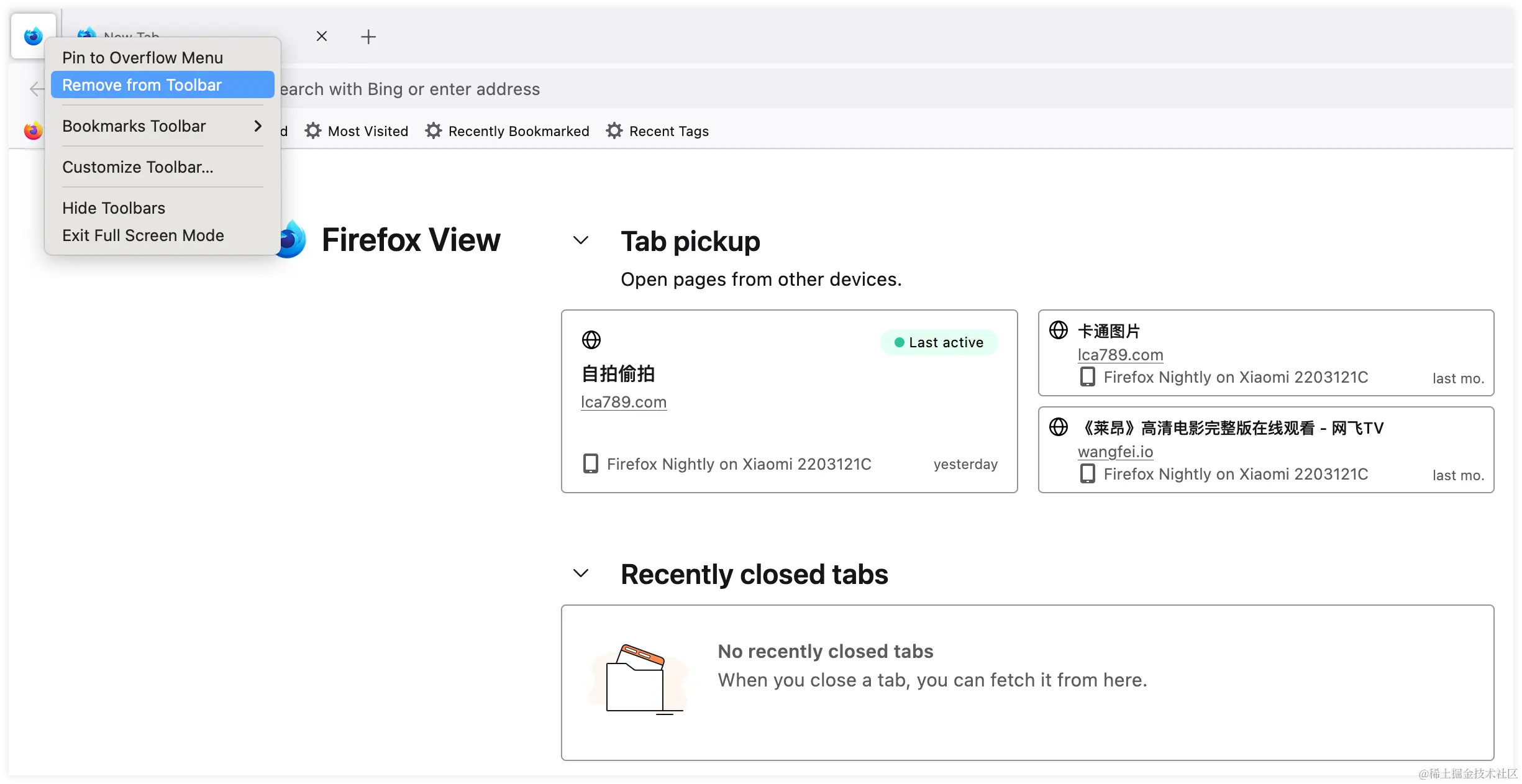Click the Most Visited gear icon
Viewport: 1522px width, 784px height.
[313, 131]
